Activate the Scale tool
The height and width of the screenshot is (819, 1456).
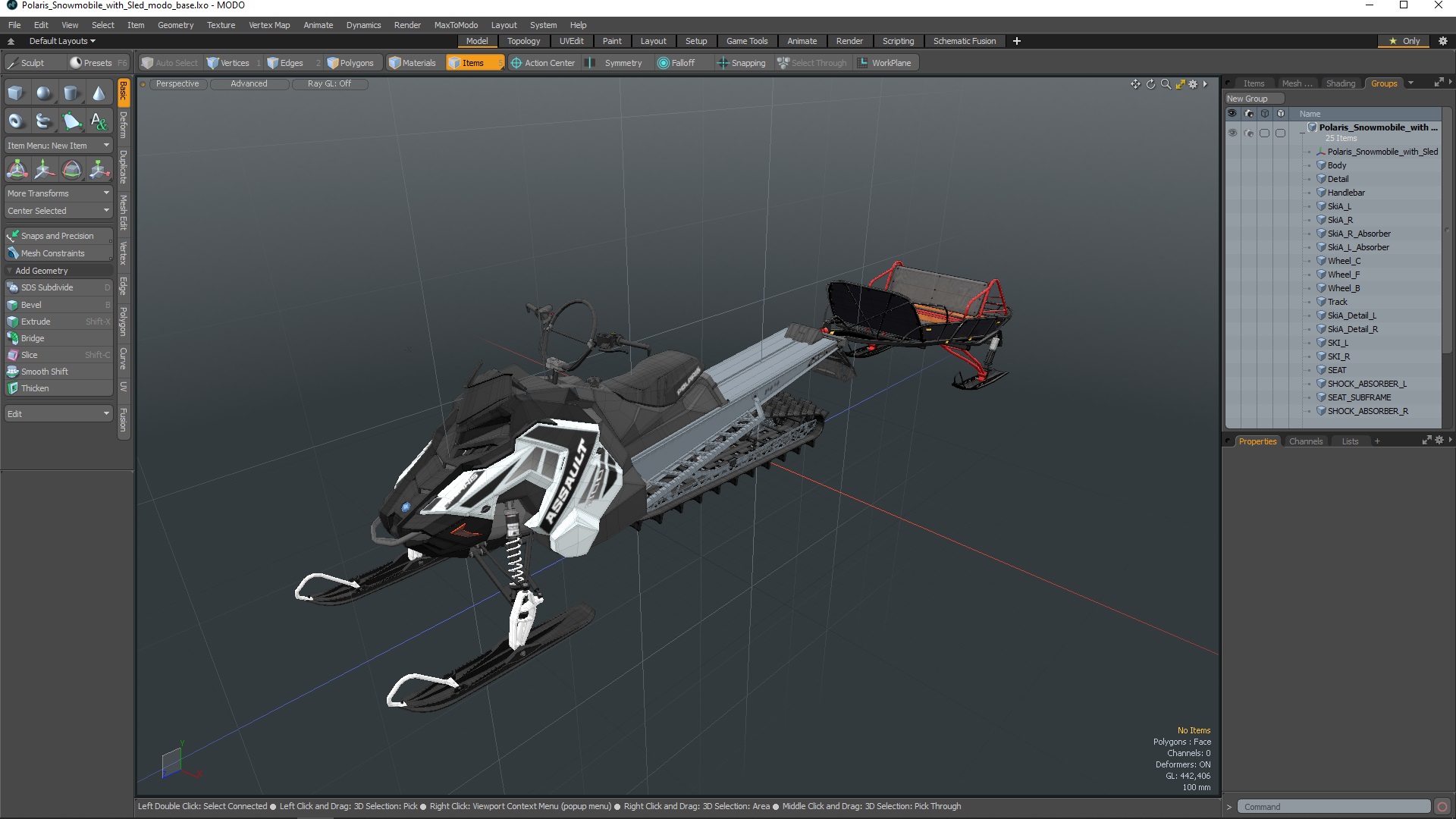[99, 170]
